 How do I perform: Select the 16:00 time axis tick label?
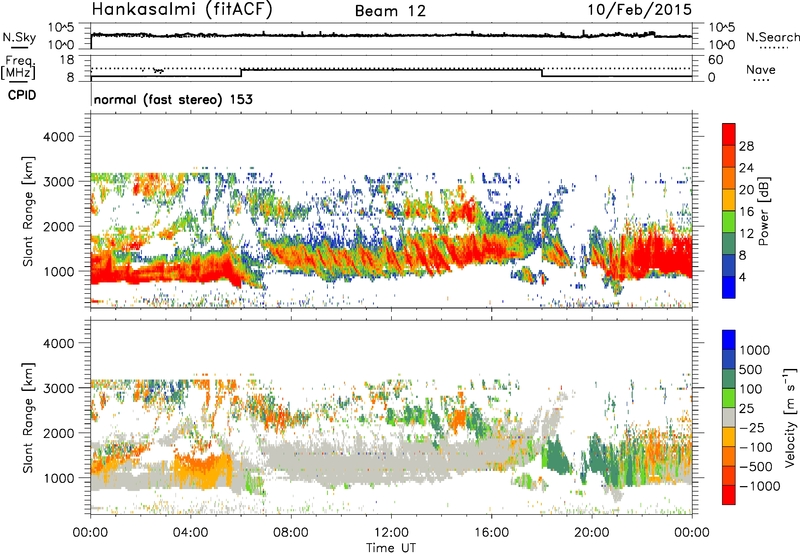[x=491, y=533]
